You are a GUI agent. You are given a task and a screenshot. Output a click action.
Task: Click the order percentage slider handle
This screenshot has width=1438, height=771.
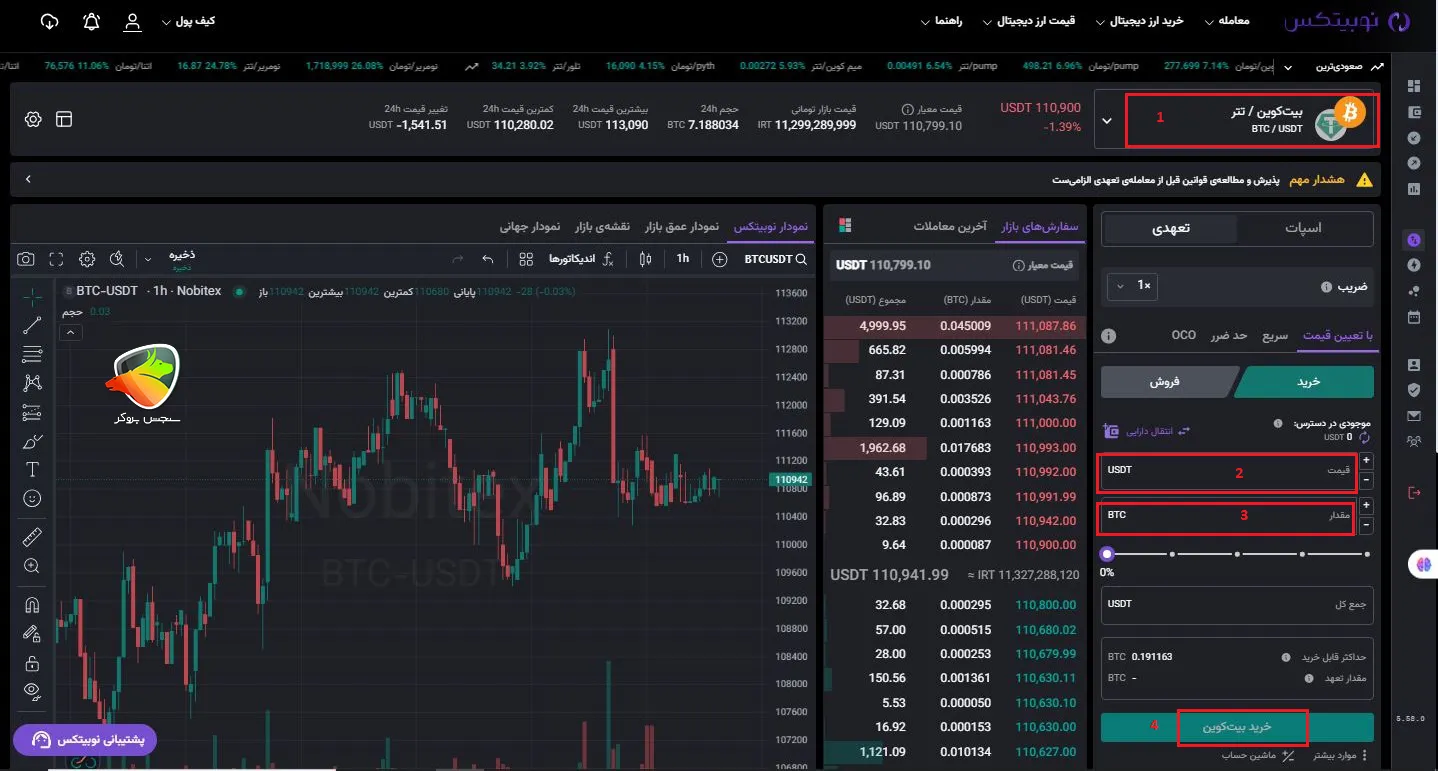point(1107,553)
